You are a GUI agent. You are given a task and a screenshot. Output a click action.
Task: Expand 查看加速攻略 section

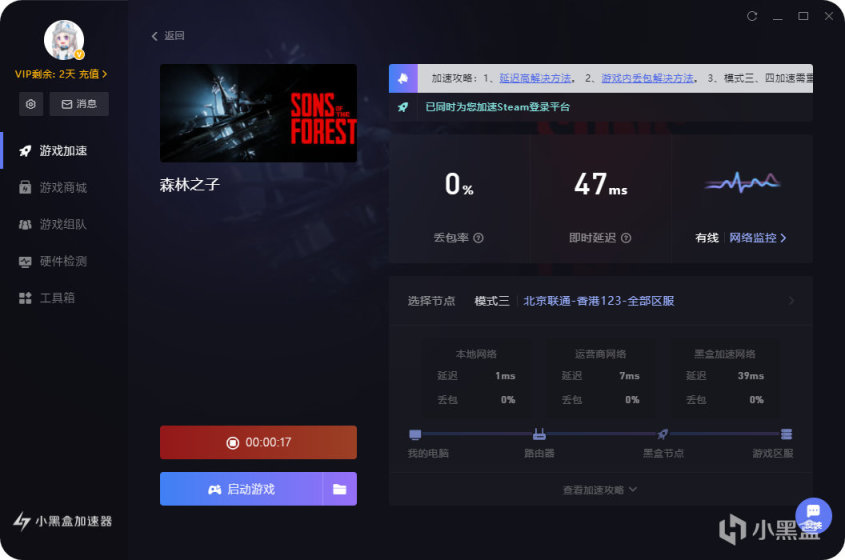click(x=600, y=489)
